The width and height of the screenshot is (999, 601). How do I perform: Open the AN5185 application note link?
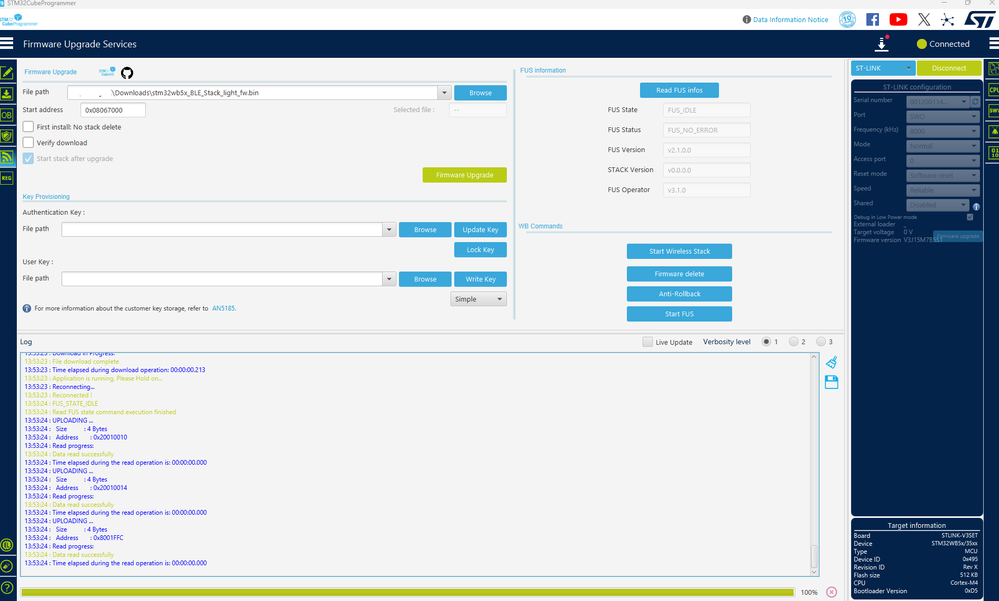point(224,308)
